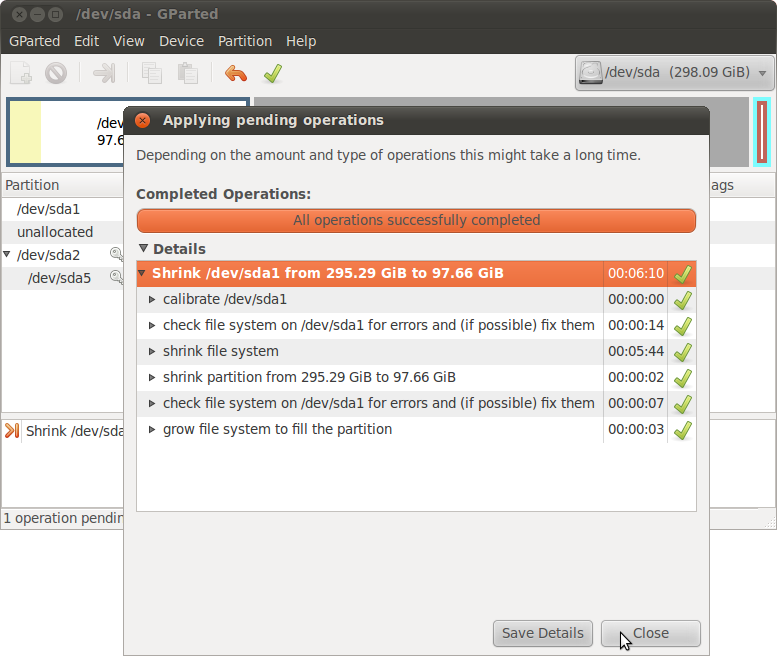Collapse the Shrink /dev/sda1 operation row
This screenshot has width=777, height=656.
pyautogui.click(x=142, y=273)
